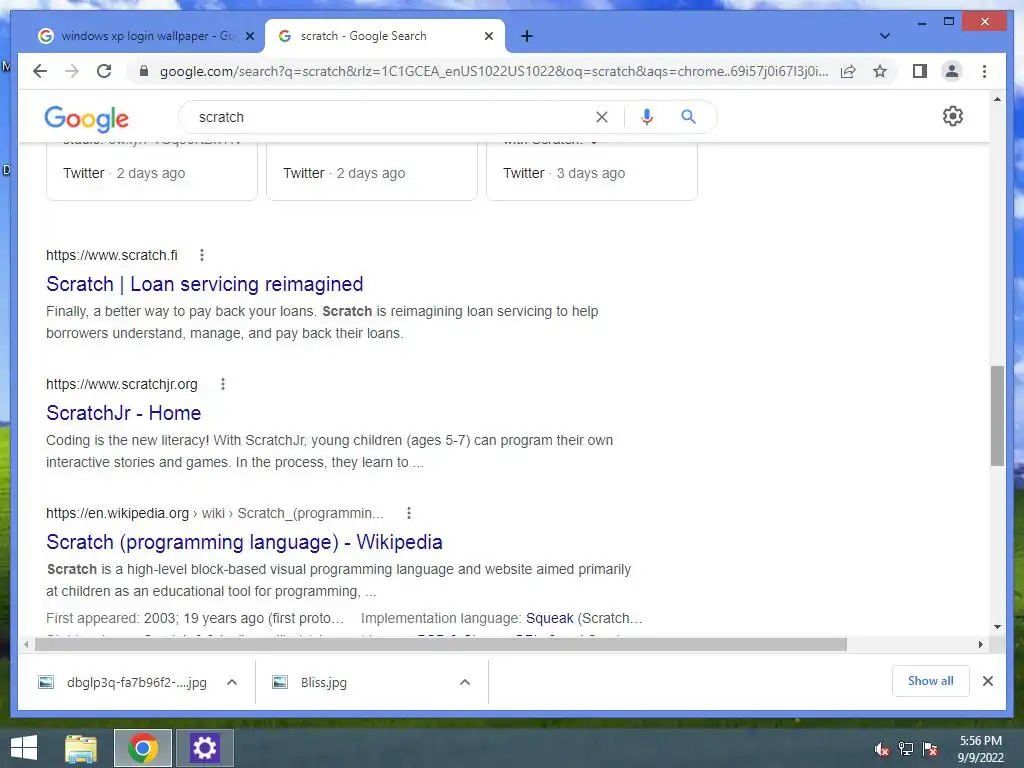Open a new browser tab
1024x768 pixels.
point(527,36)
